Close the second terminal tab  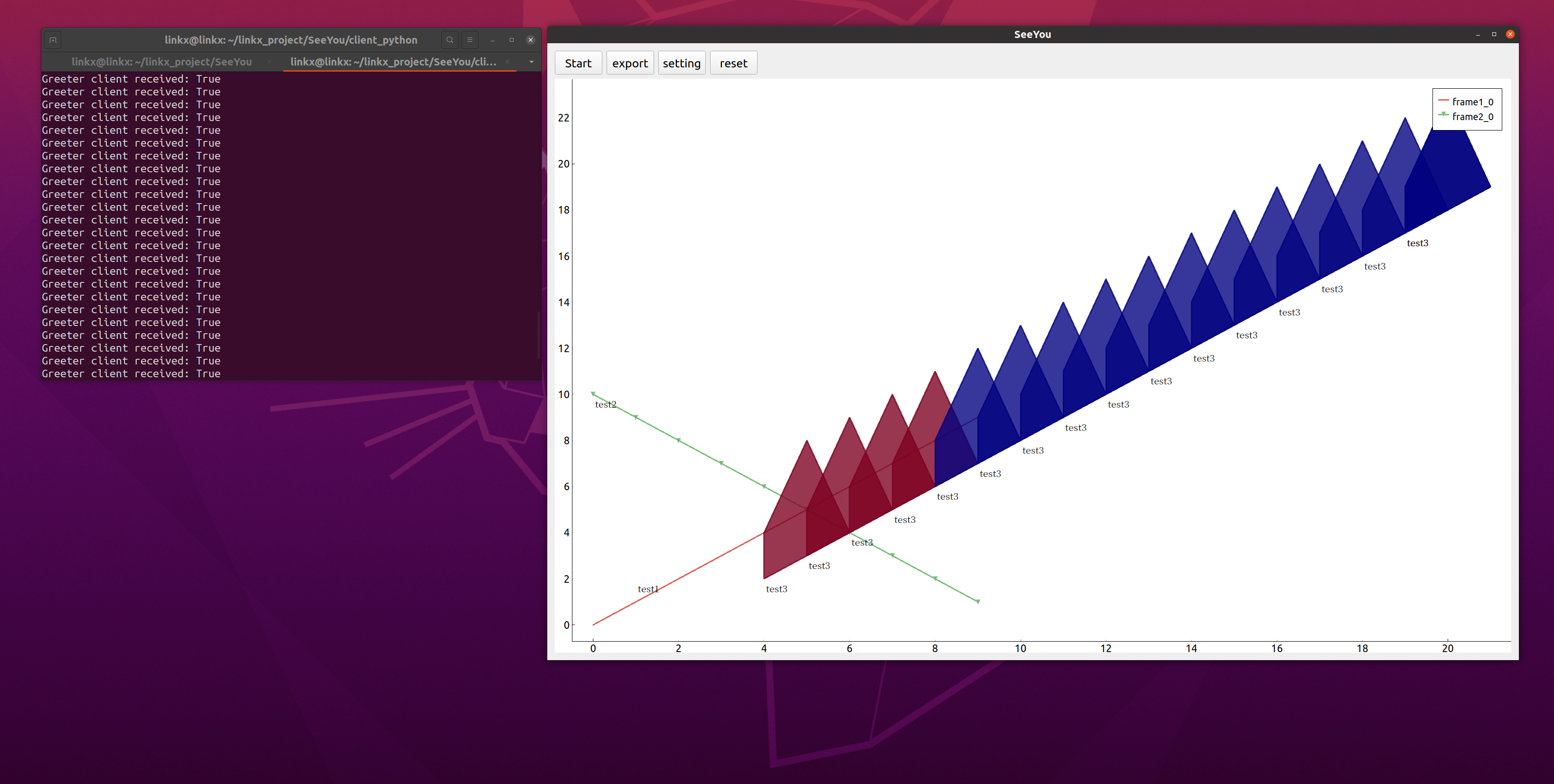click(507, 62)
